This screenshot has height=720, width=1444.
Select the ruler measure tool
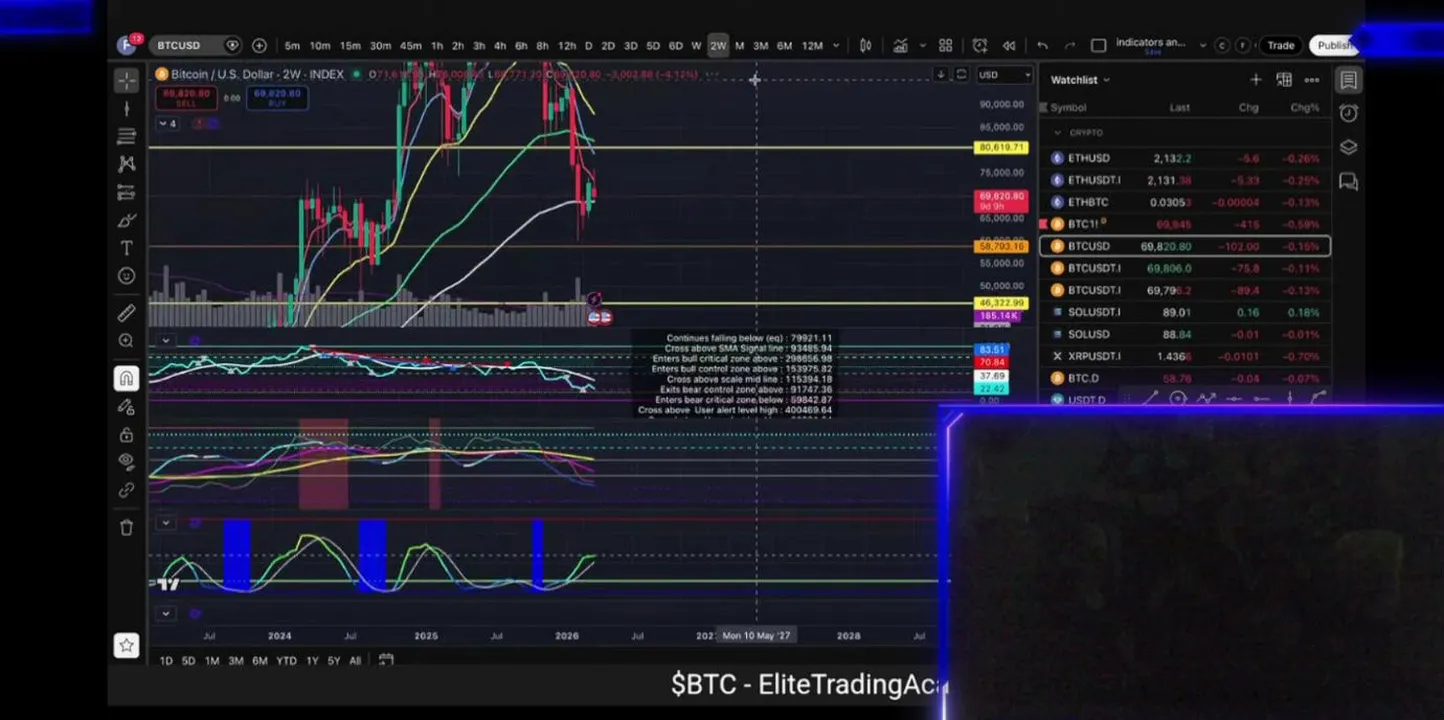click(x=126, y=314)
